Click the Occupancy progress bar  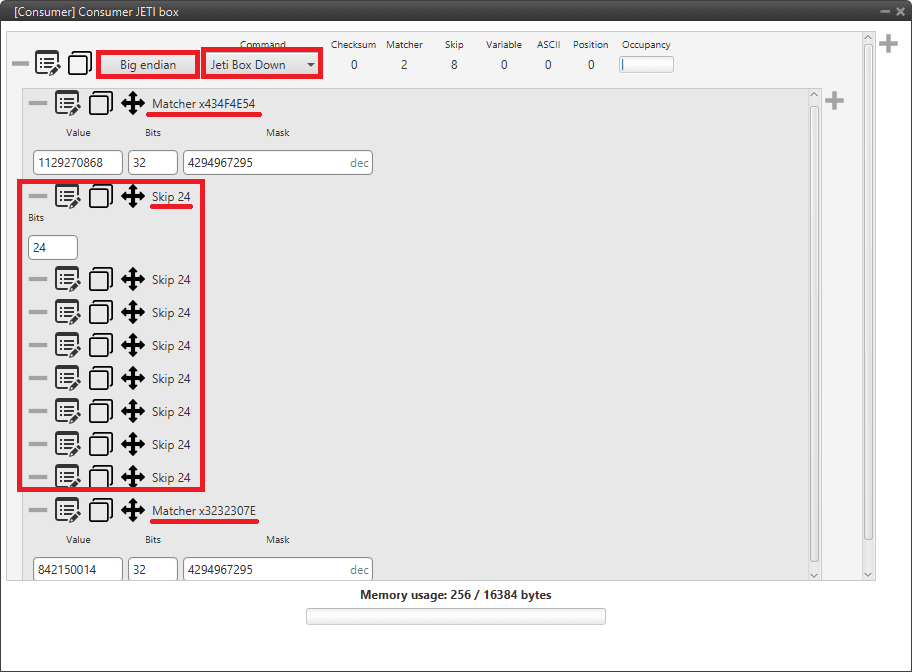click(x=646, y=65)
